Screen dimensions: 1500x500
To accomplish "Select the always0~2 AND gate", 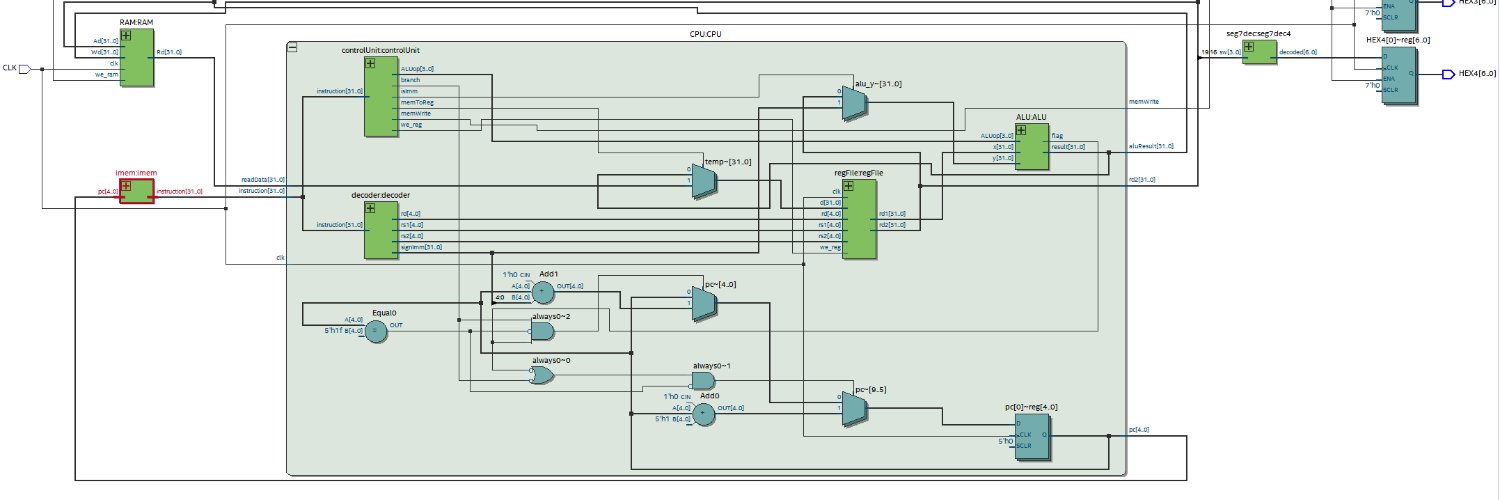I will click(x=543, y=331).
